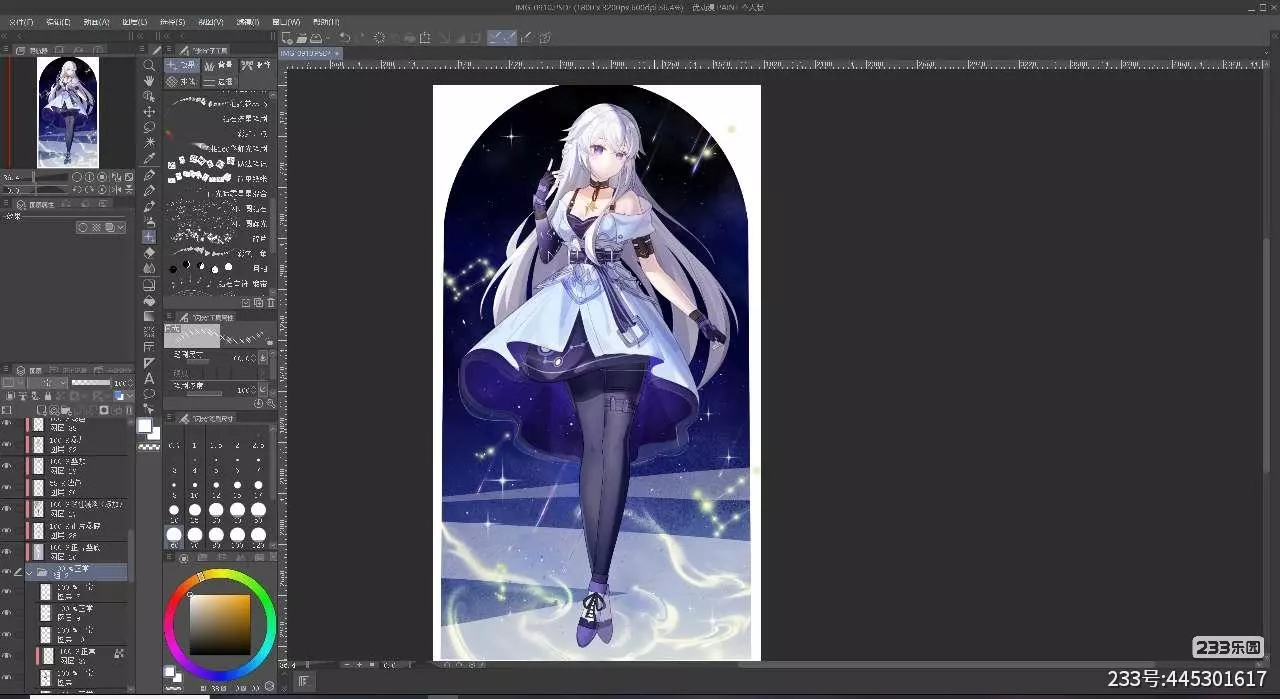Collapse the selected layer folder chevron
The height and width of the screenshot is (699, 1280).
point(30,572)
